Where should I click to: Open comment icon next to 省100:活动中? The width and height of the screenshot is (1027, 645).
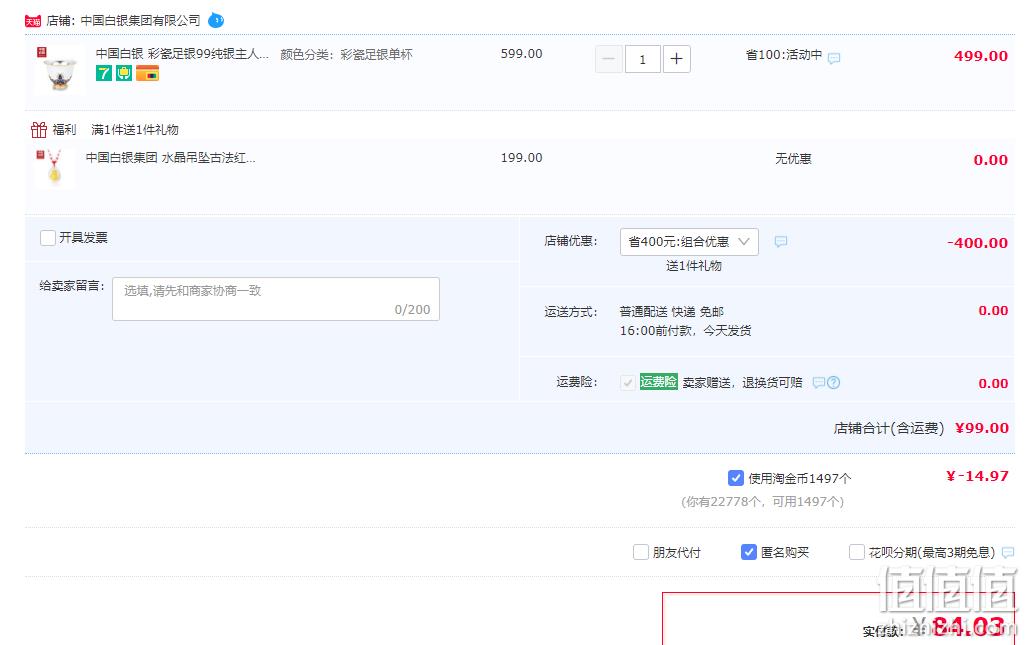click(x=834, y=58)
